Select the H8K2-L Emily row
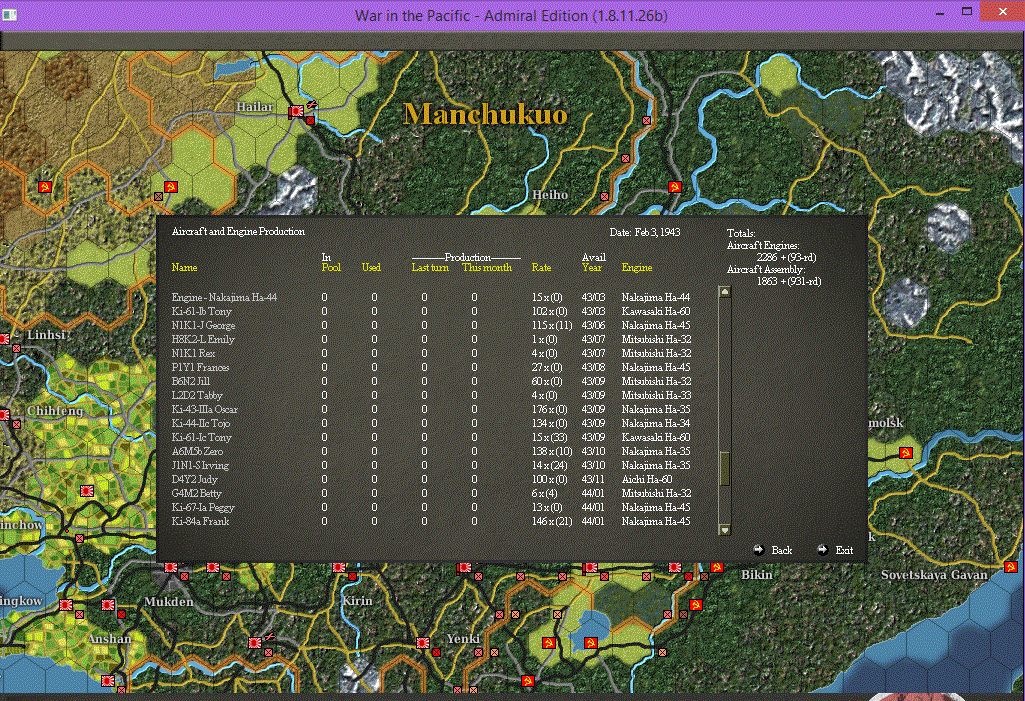This screenshot has height=701, width=1025. tap(431, 339)
